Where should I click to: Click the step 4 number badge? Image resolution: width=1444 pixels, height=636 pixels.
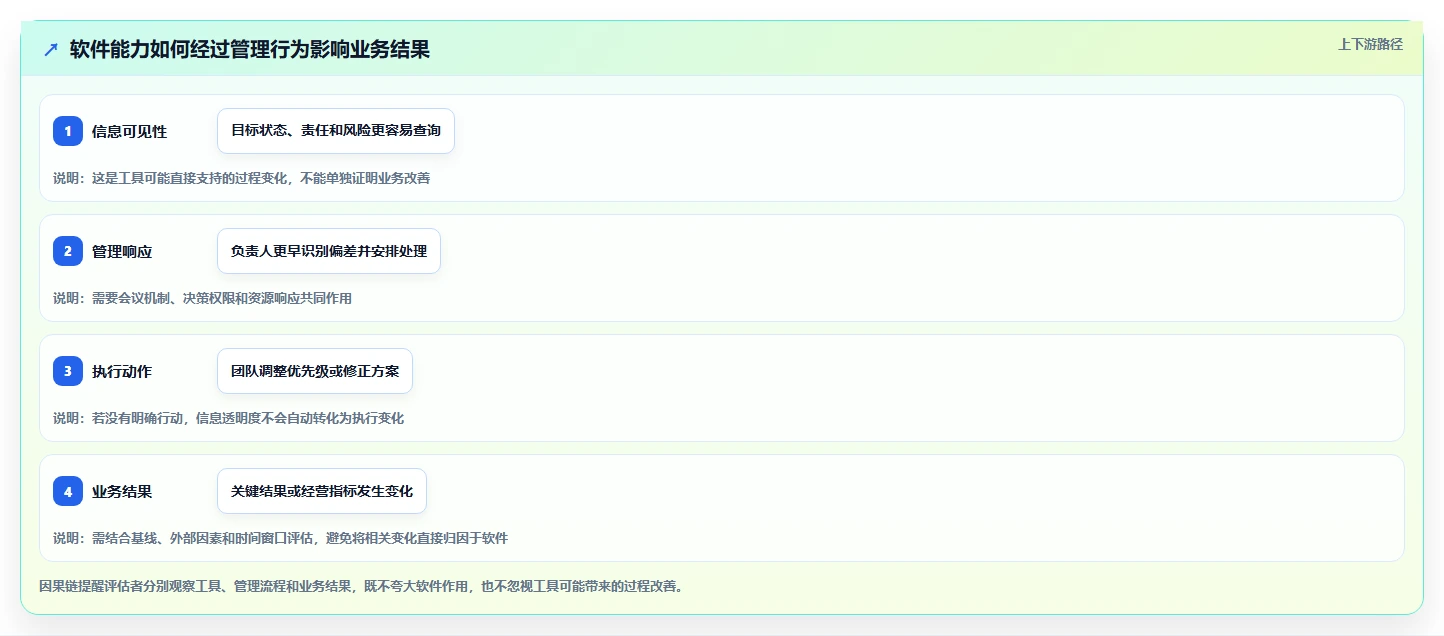(68, 491)
